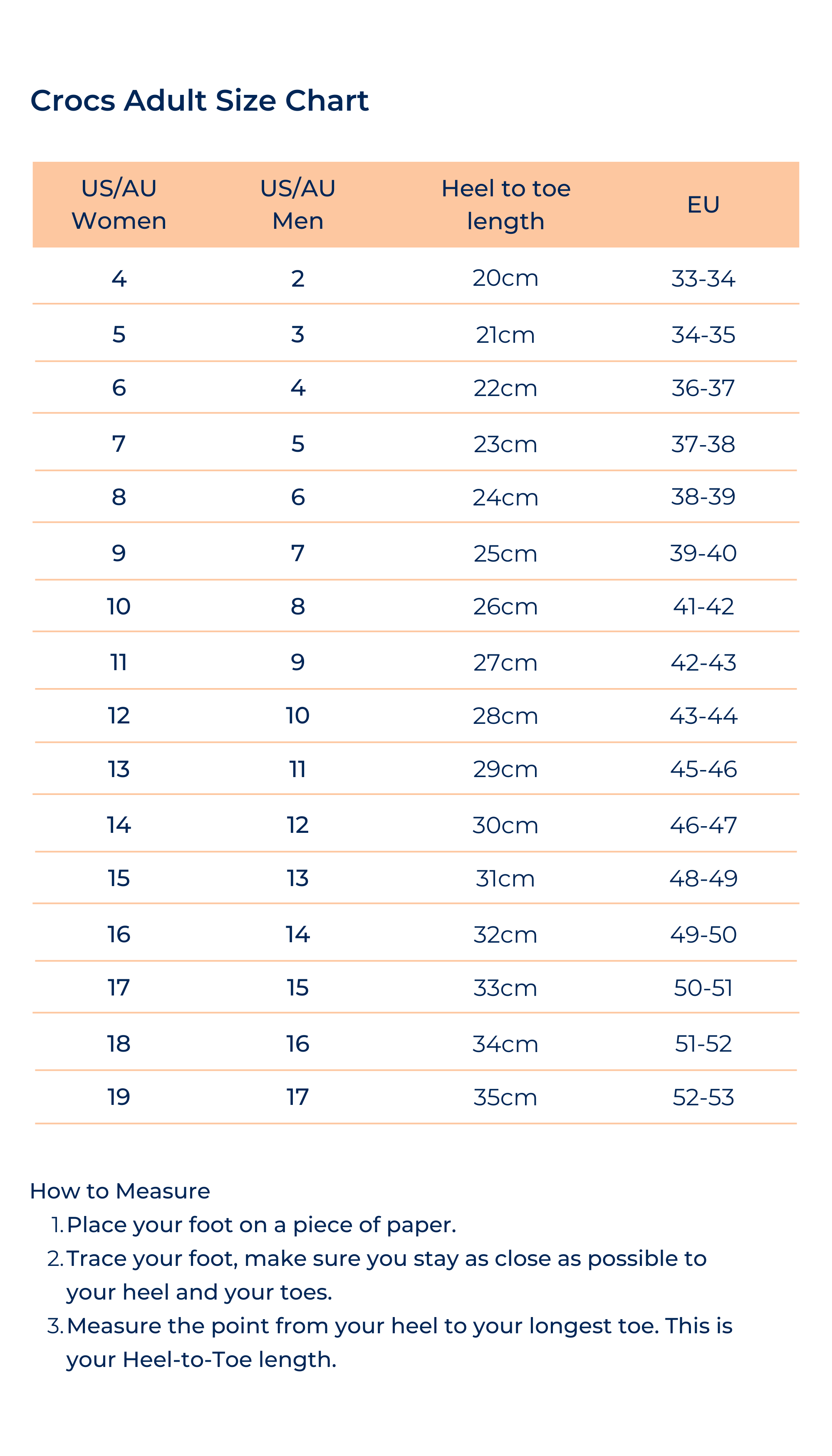The width and height of the screenshot is (832, 1456).
Task: Click the 25cm length cell
Action: pyautogui.click(x=506, y=554)
